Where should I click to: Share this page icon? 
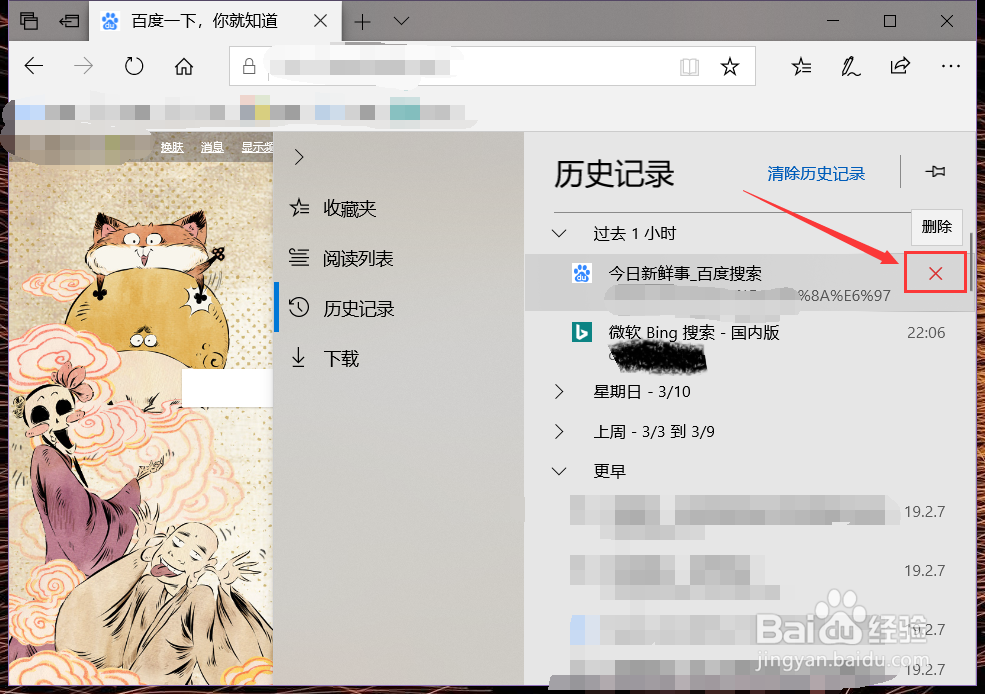point(900,66)
